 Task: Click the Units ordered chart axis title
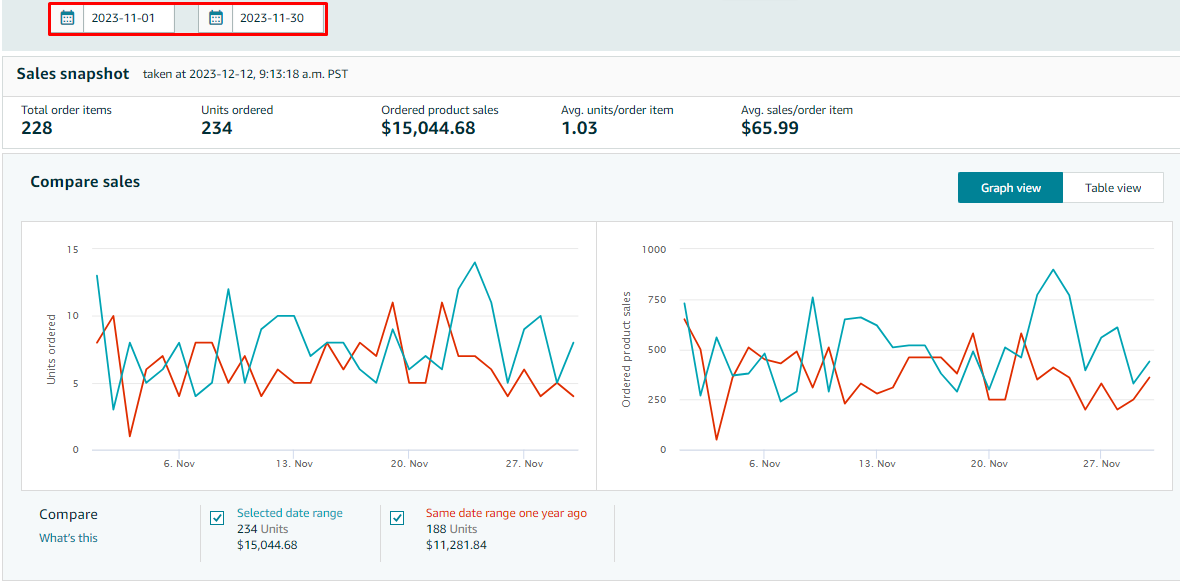click(x=52, y=349)
